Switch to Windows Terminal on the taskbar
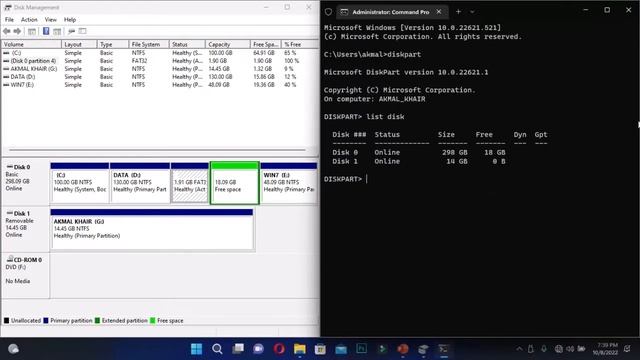 (444, 349)
